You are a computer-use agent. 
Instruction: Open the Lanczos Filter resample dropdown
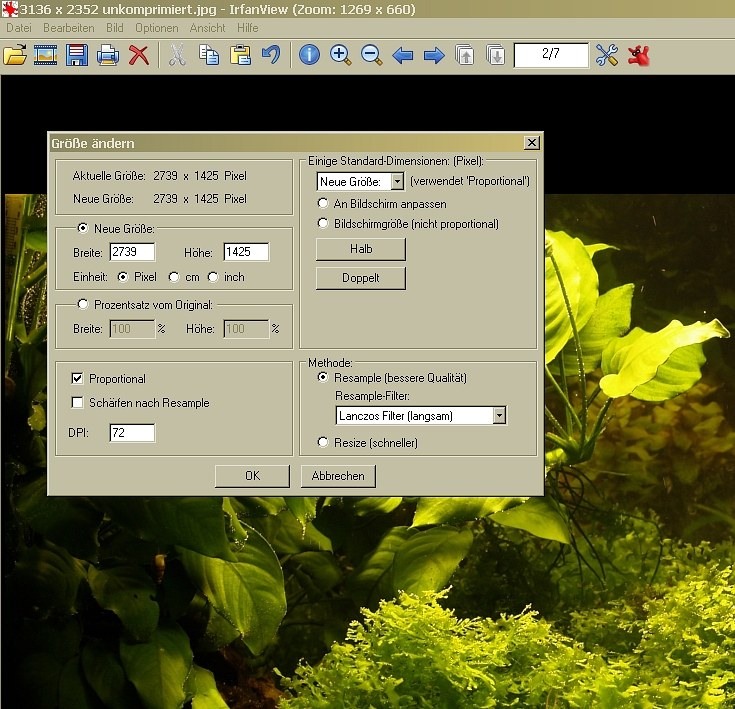[x=499, y=415]
